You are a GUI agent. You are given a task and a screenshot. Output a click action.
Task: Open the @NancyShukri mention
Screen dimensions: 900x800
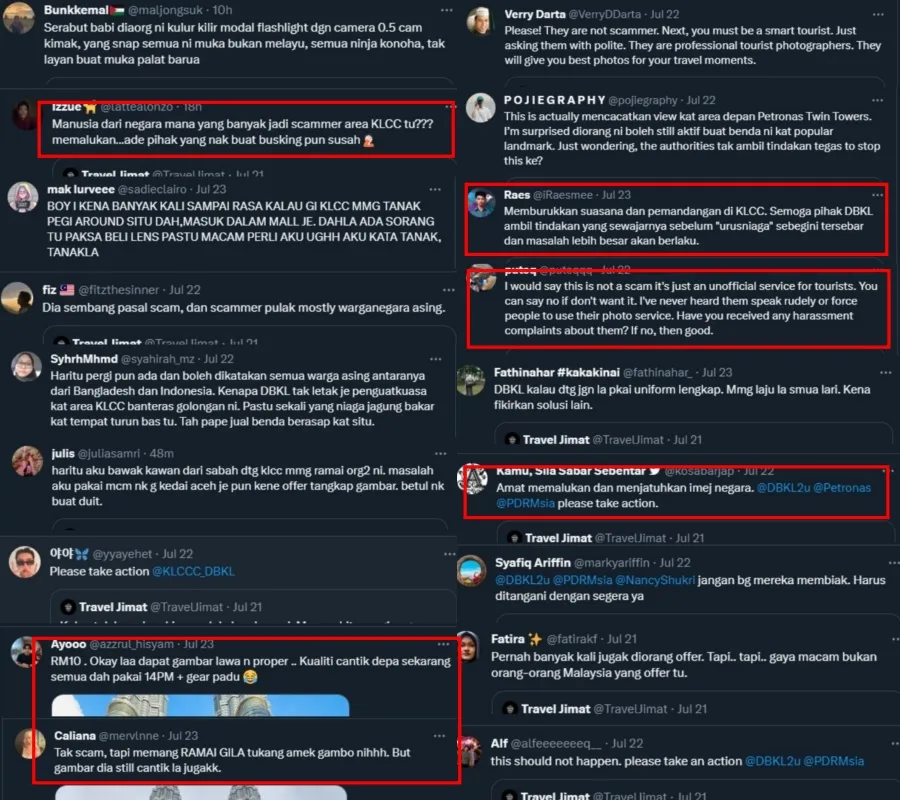pos(654,580)
